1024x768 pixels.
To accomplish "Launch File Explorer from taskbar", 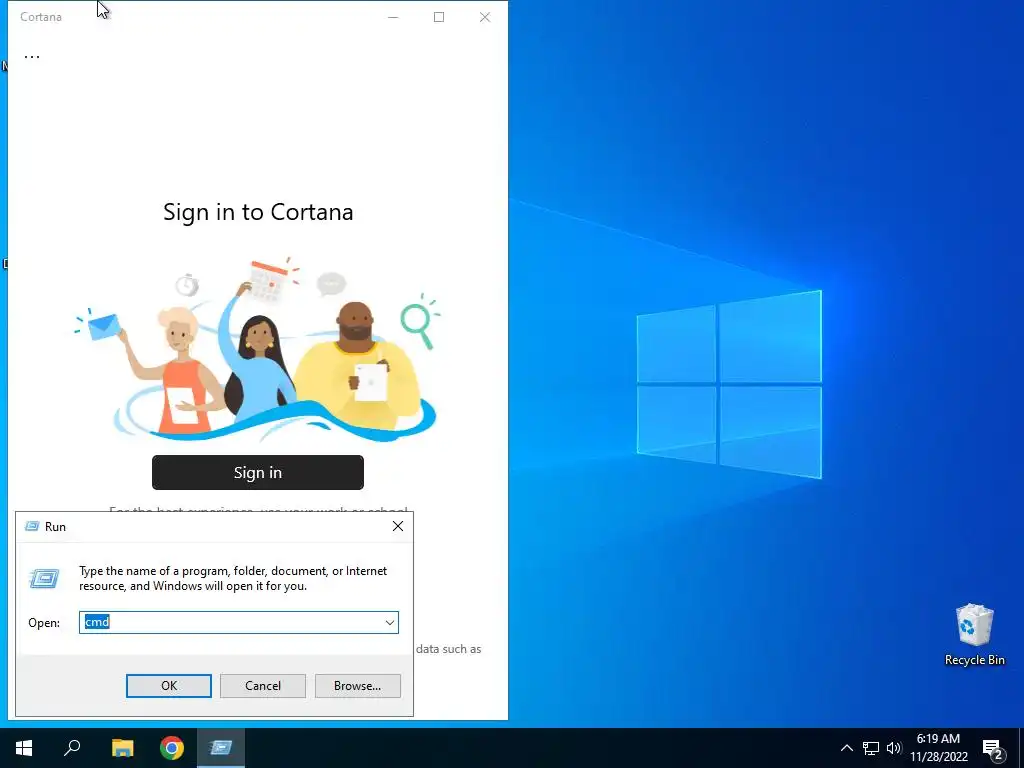I will 122,748.
